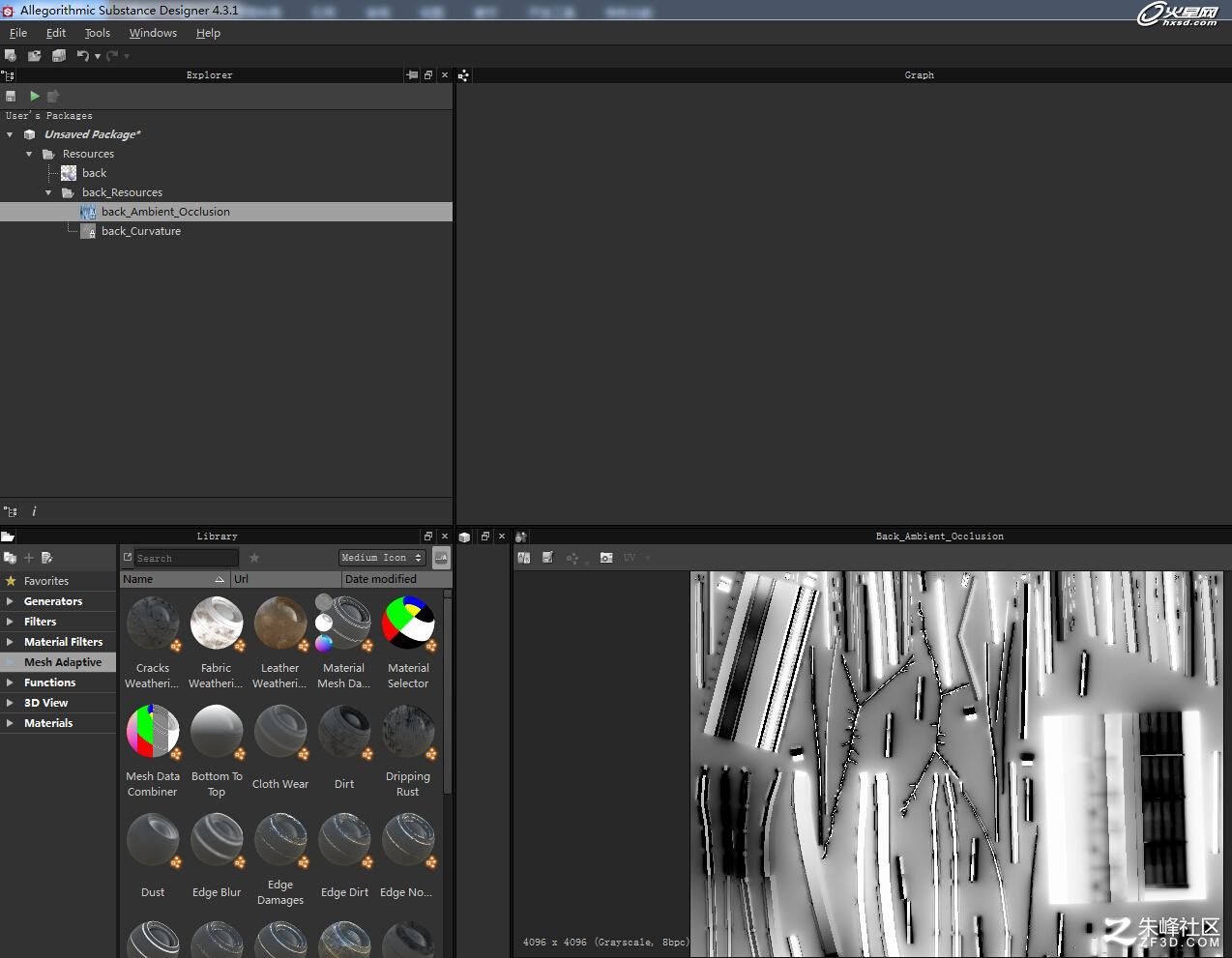1232x958 pixels.
Task: Select the Mesh Adaptive category
Action: (58, 662)
